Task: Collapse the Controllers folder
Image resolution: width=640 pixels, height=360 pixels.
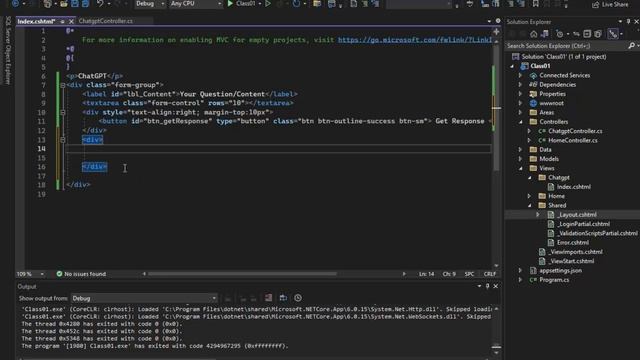Action: pyautogui.click(x=521, y=122)
